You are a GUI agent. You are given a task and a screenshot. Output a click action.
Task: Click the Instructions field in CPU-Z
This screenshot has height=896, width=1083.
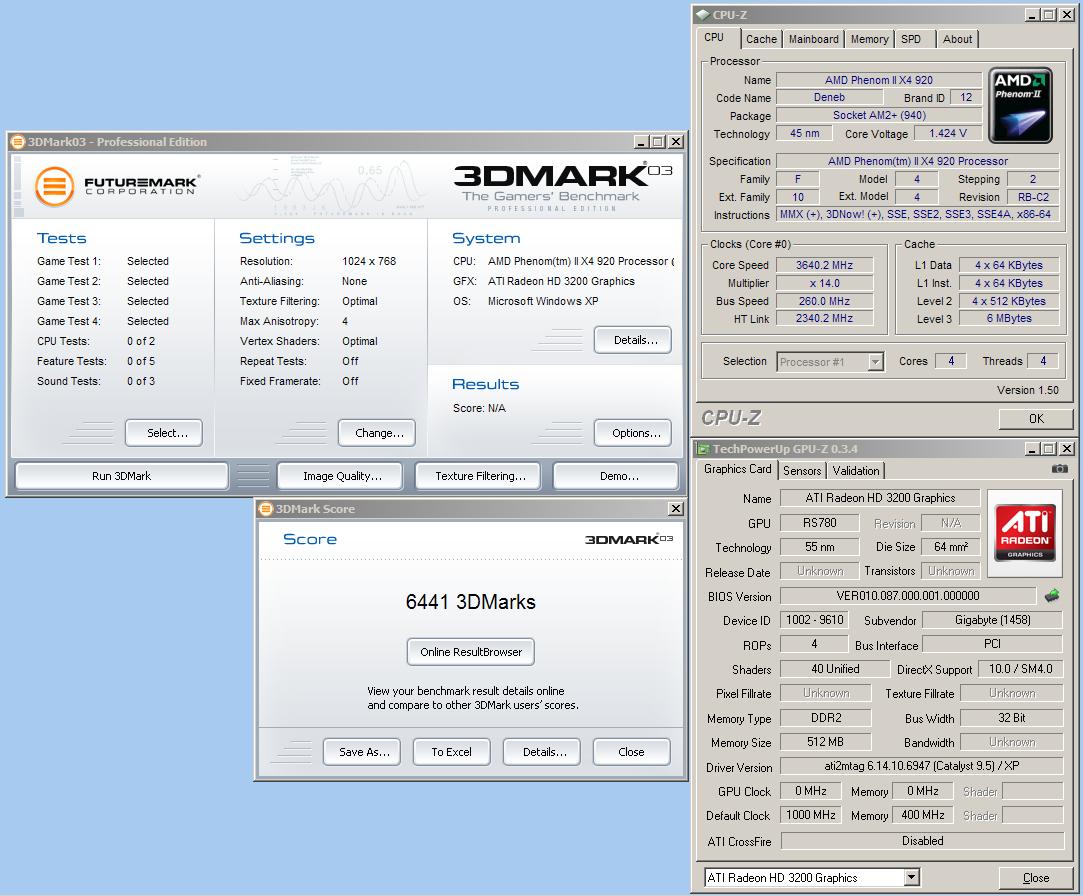click(915, 214)
